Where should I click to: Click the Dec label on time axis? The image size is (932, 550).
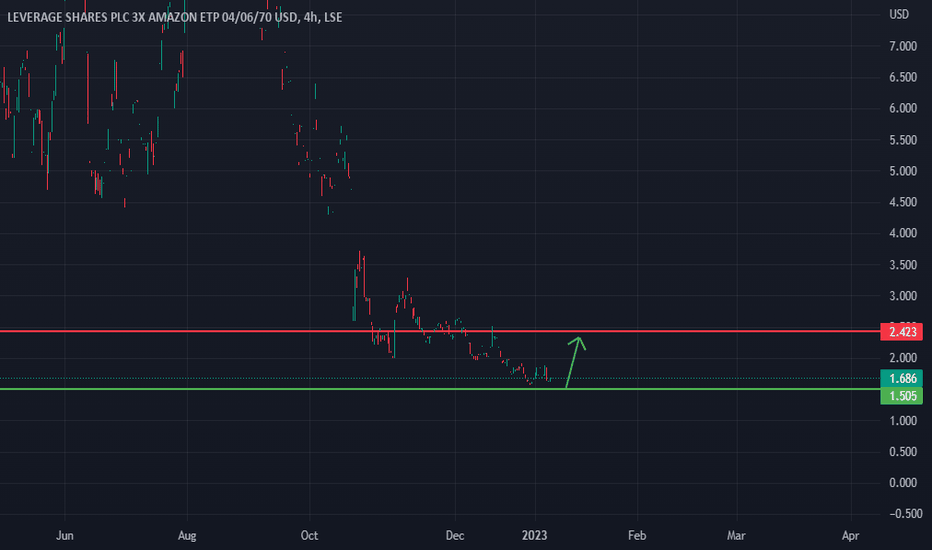pyautogui.click(x=455, y=536)
